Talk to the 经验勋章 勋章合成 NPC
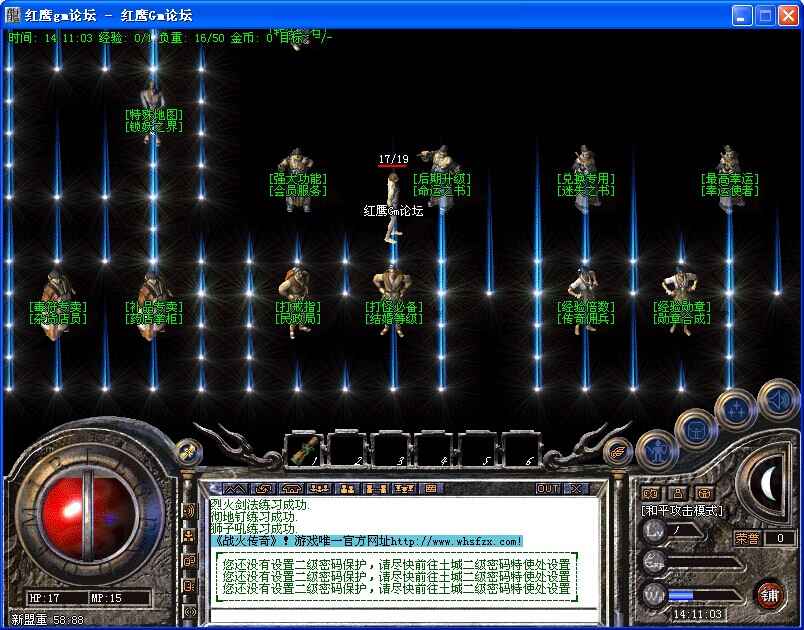Viewport: 804px width, 630px height. pos(681,302)
